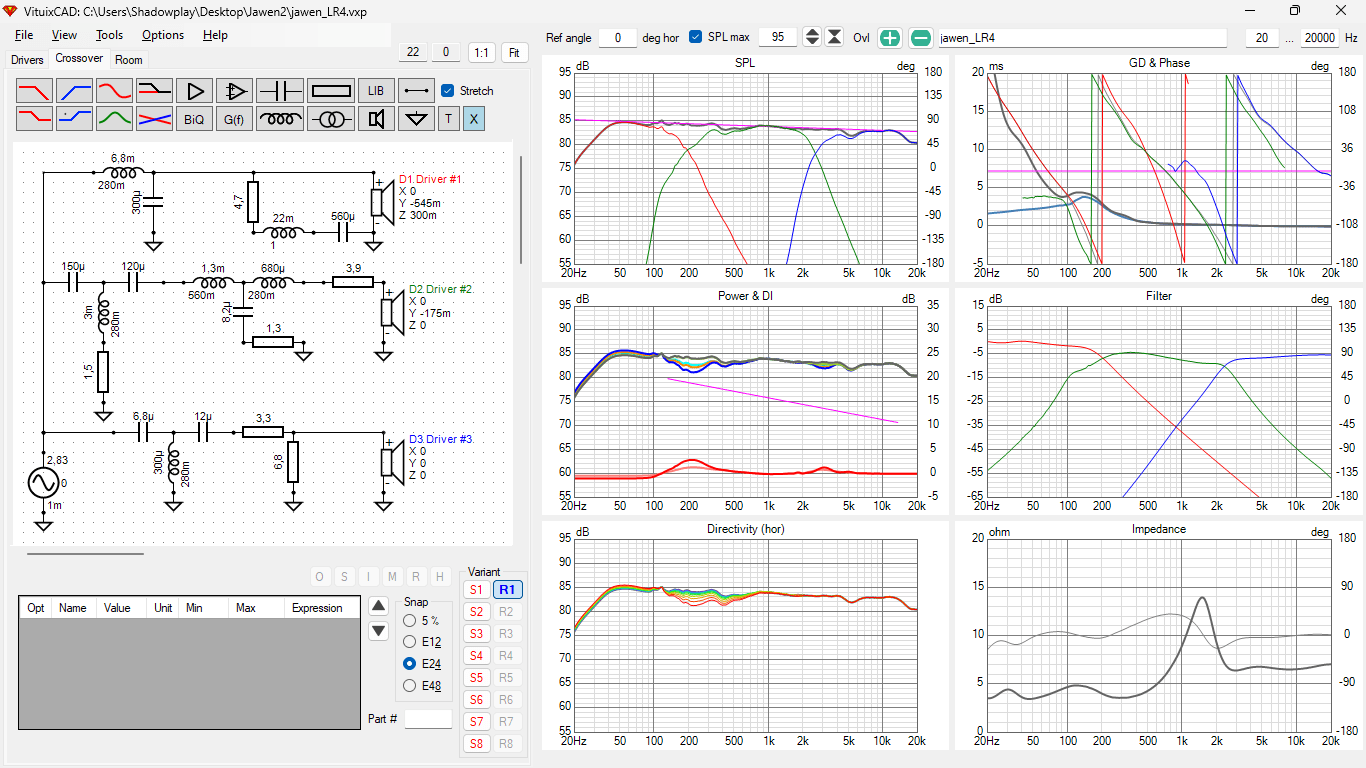Toggle the R1 variant button
Image resolution: width=1366 pixels, height=768 pixels.
click(507, 590)
